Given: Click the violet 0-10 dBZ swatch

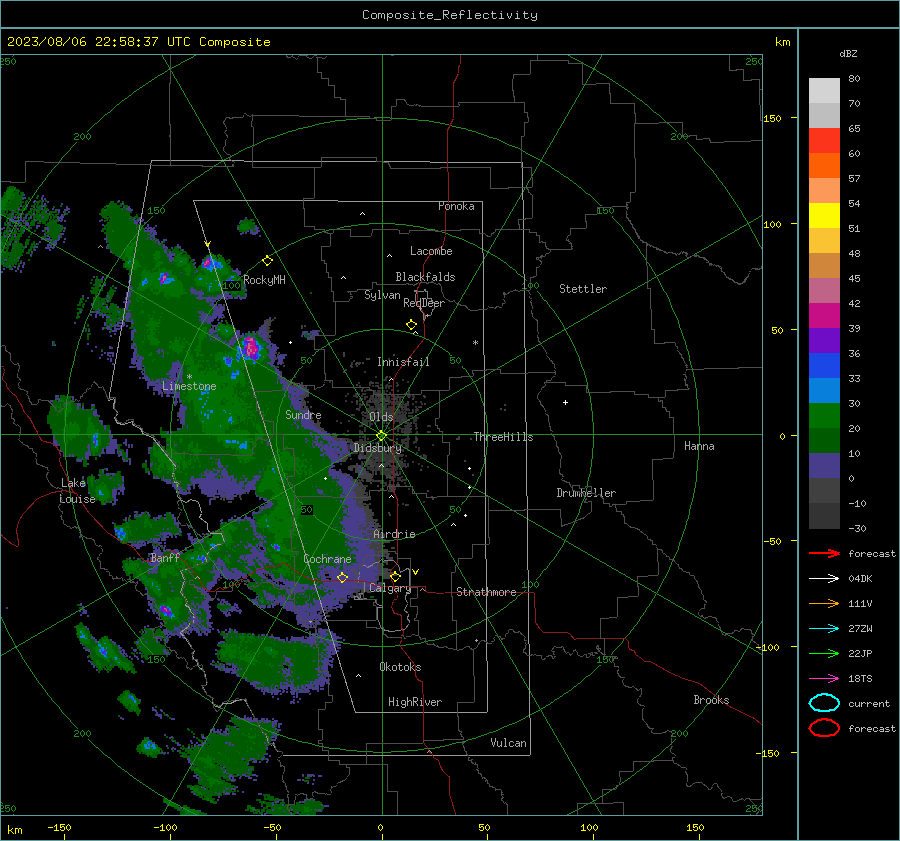Looking at the screenshot, I should [824, 466].
